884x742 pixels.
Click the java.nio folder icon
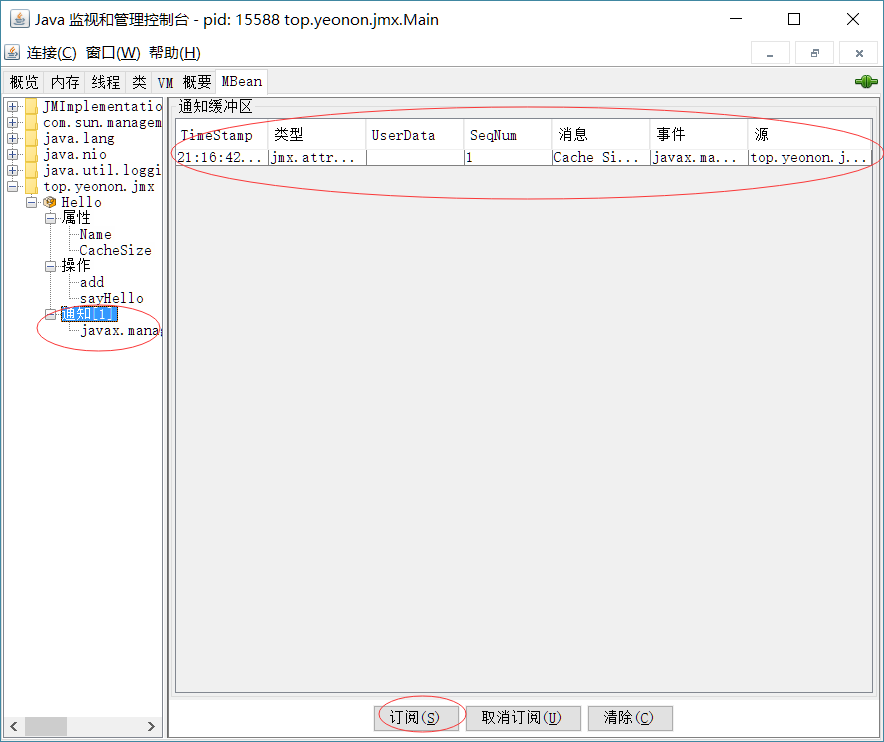click(x=32, y=154)
